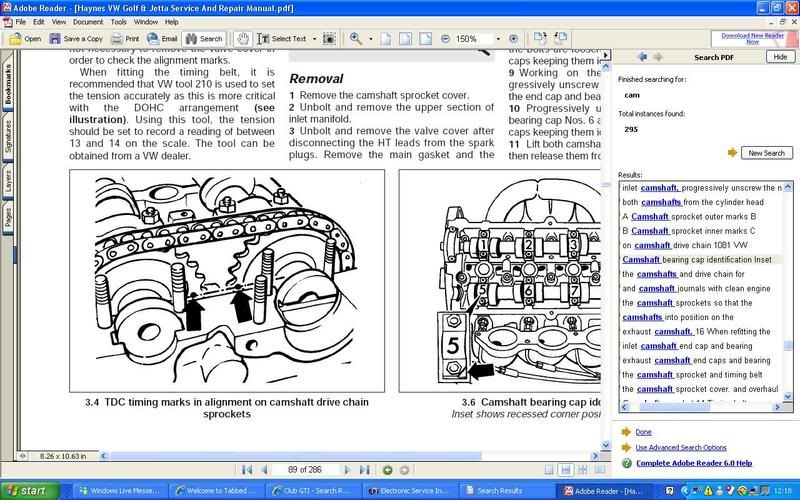
Task: Switch to Electronic Service Info taskbar item
Action: click(x=411, y=491)
